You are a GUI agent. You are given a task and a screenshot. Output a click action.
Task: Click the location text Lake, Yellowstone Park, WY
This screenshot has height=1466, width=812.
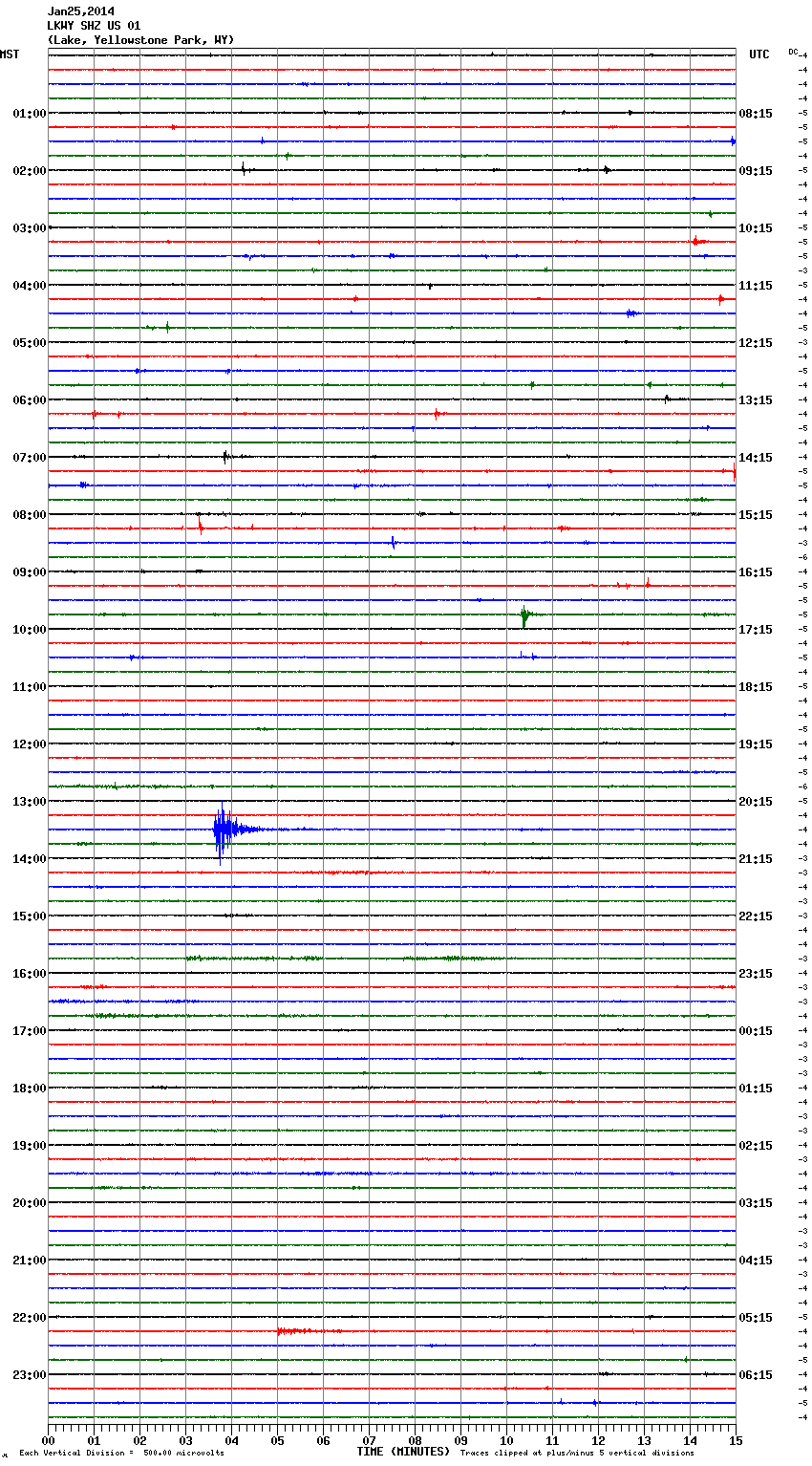140,40
